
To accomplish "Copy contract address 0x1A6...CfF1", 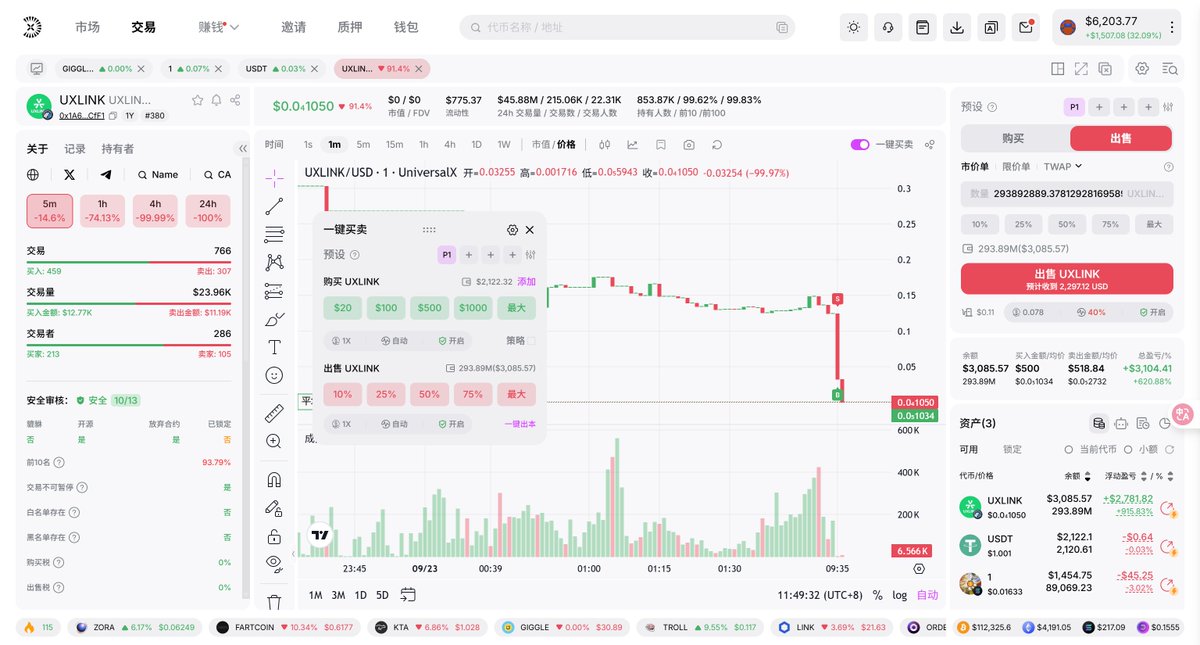I will pyautogui.click(x=112, y=116).
